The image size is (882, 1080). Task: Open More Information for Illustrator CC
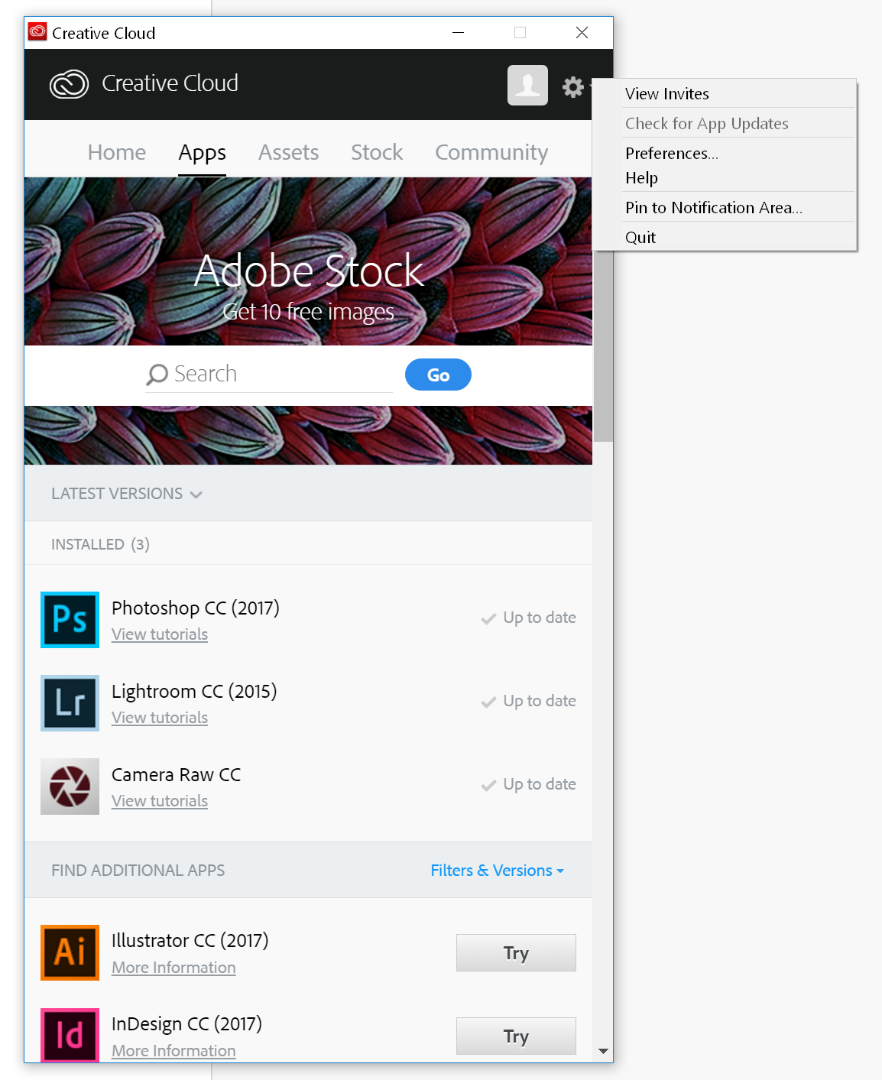pos(174,968)
